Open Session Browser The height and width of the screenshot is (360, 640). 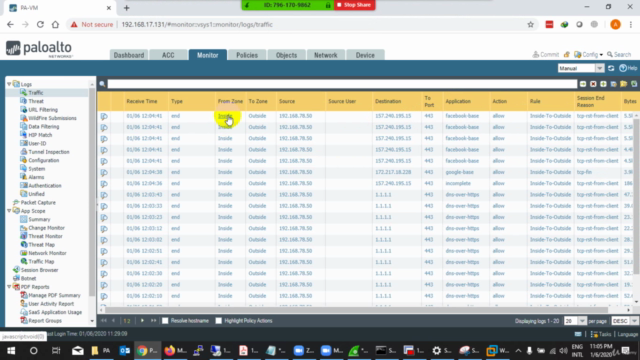pos(39,270)
